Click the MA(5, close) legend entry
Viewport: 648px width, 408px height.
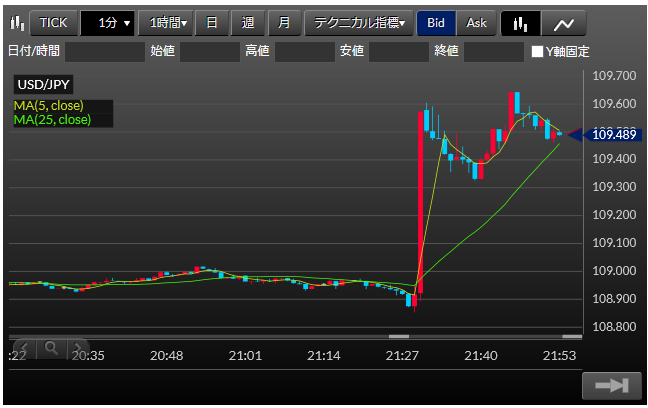point(49,106)
